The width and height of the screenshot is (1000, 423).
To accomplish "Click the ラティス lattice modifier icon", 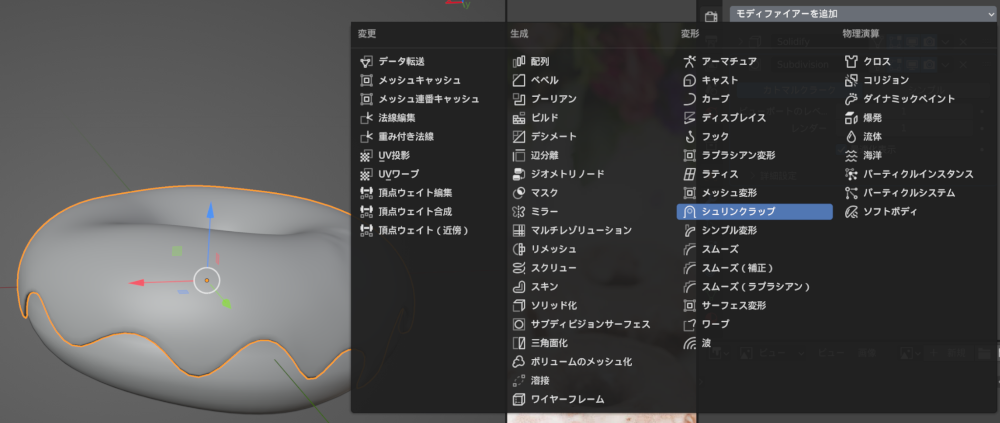I will click(689, 174).
